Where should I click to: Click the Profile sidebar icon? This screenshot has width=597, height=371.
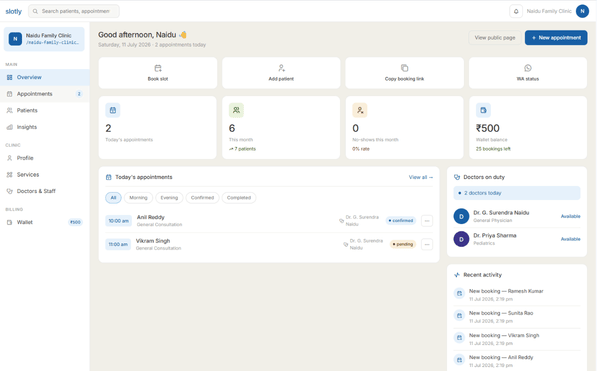(x=10, y=158)
